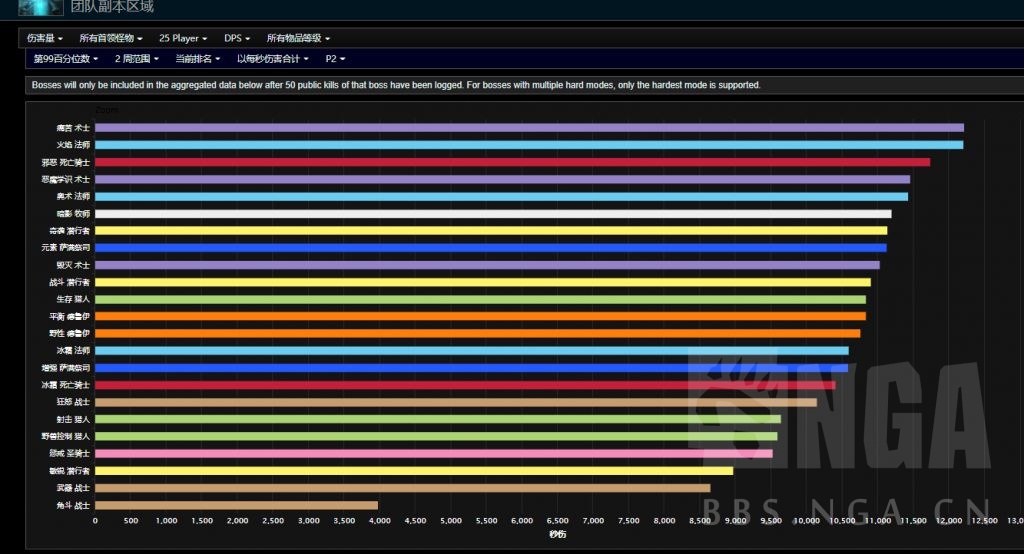The width and height of the screenshot is (1024, 554).
Task: Click the yellow 敏锐 潜行者 bar
Action: coord(414,471)
